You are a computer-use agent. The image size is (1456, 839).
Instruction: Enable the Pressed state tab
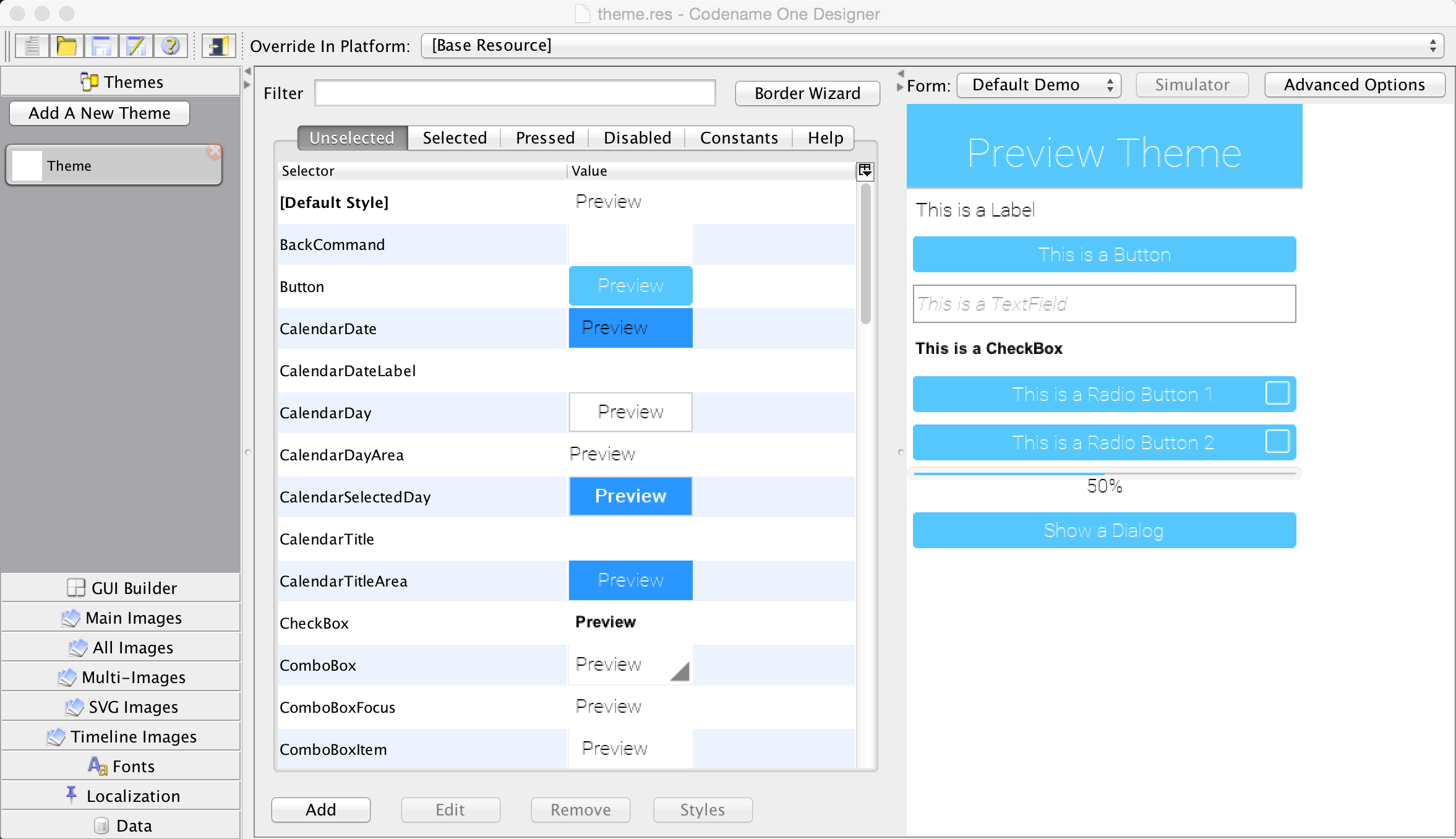pyautogui.click(x=544, y=138)
